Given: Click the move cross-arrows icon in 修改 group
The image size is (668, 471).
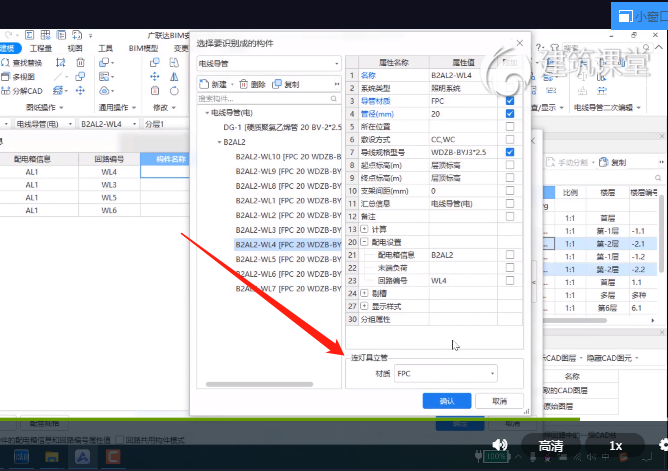Looking at the screenshot, I should (155, 77).
